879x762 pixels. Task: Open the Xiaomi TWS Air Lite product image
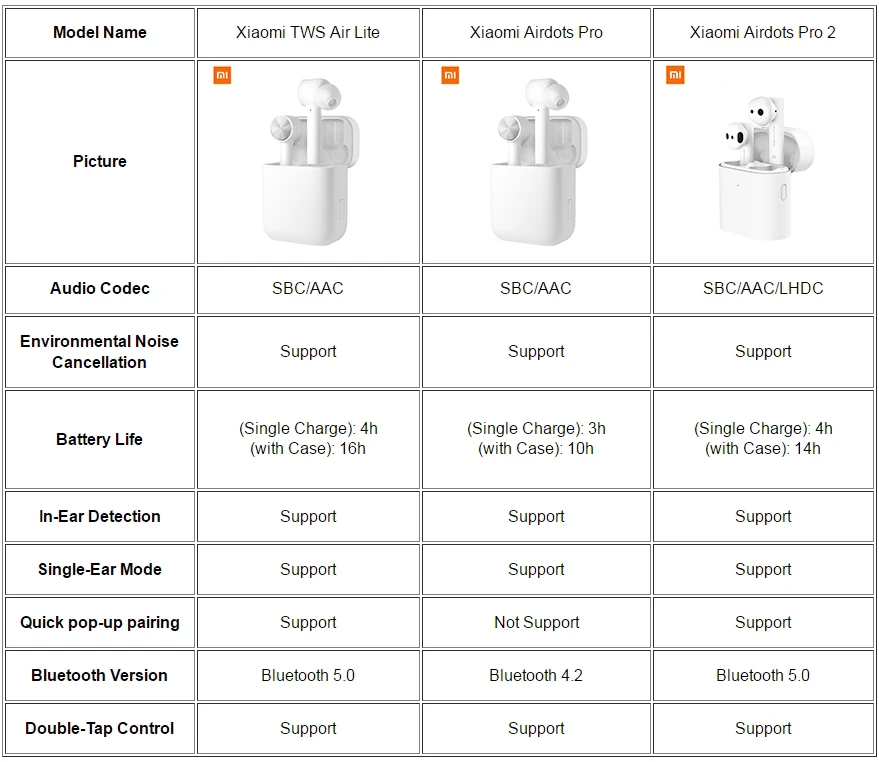(308, 162)
